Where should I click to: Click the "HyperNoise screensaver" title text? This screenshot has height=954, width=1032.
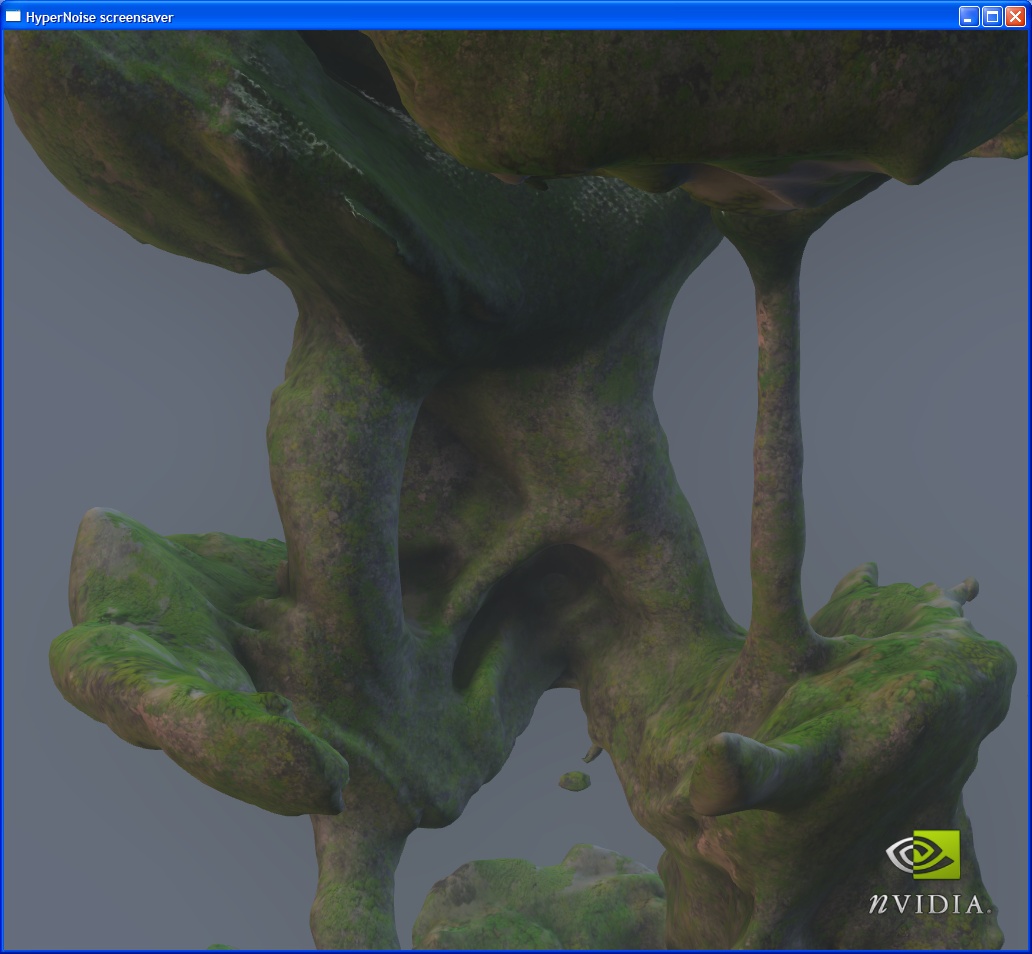click(x=99, y=17)
